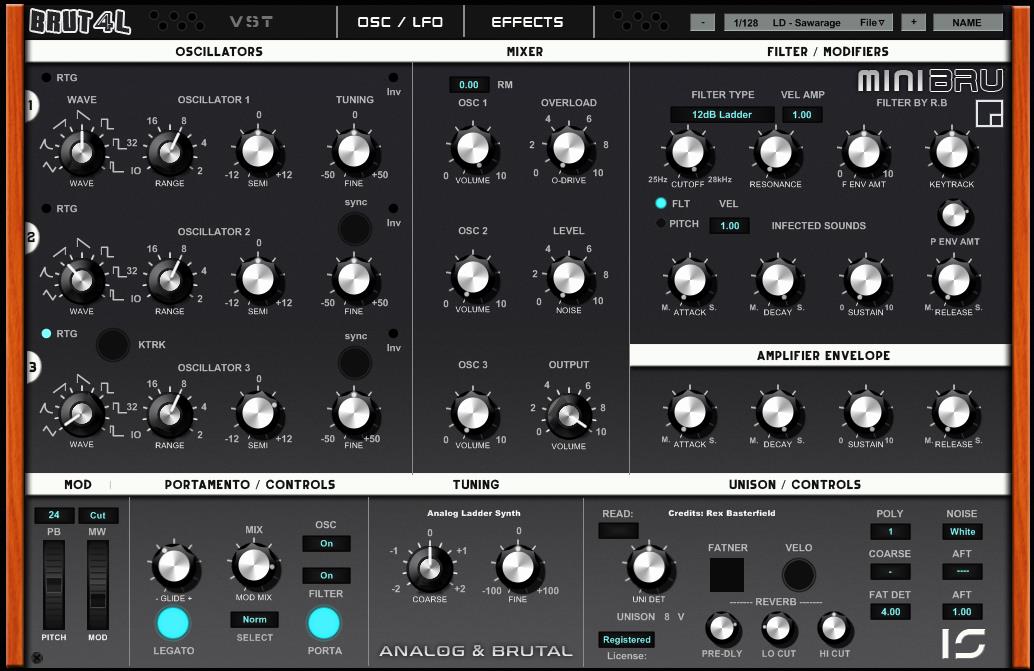Open the MW Cut destination selector
This screenshot has height=671, width=1034.
click(x=98, y=515)
